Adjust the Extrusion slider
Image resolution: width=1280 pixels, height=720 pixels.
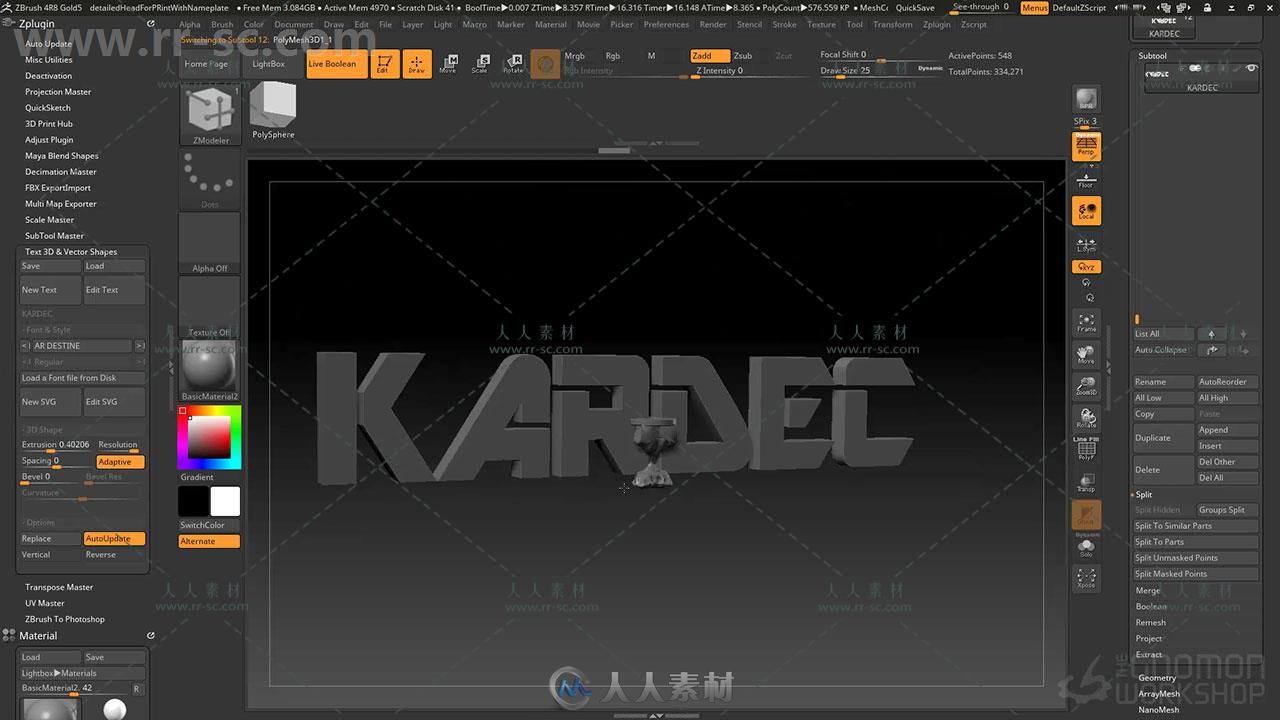coord(56,446)
